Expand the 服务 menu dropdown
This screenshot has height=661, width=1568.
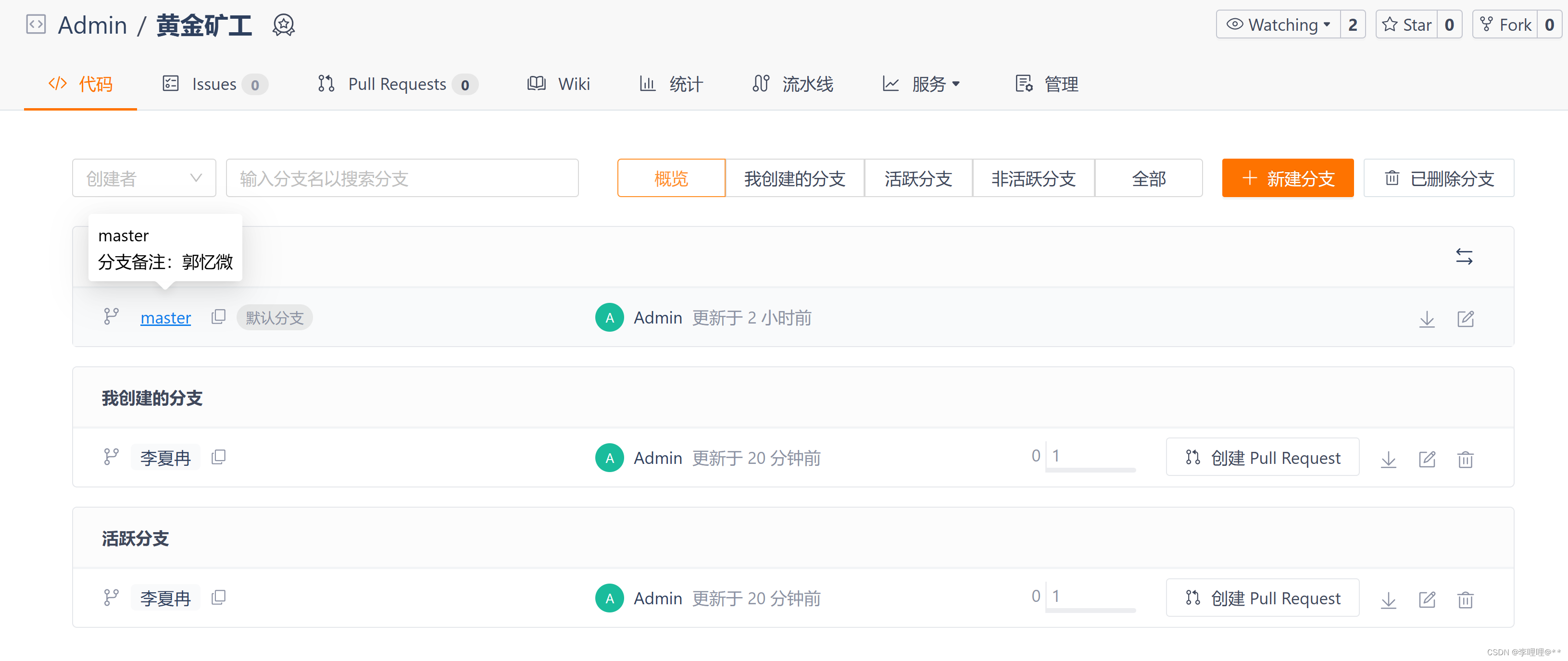pyautogui.click(x=935, y=84)
